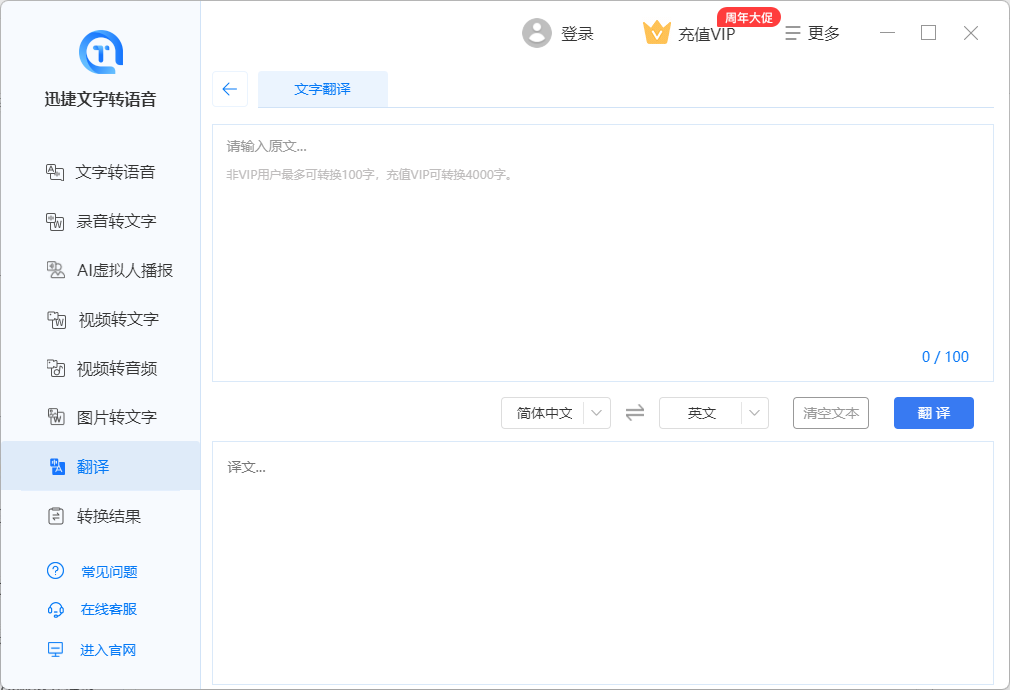
Task: Click the VIP crown icon
Action: coord(656,33)
